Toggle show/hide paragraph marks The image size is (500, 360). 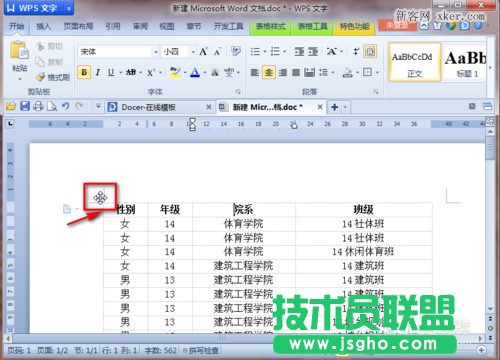356,51
